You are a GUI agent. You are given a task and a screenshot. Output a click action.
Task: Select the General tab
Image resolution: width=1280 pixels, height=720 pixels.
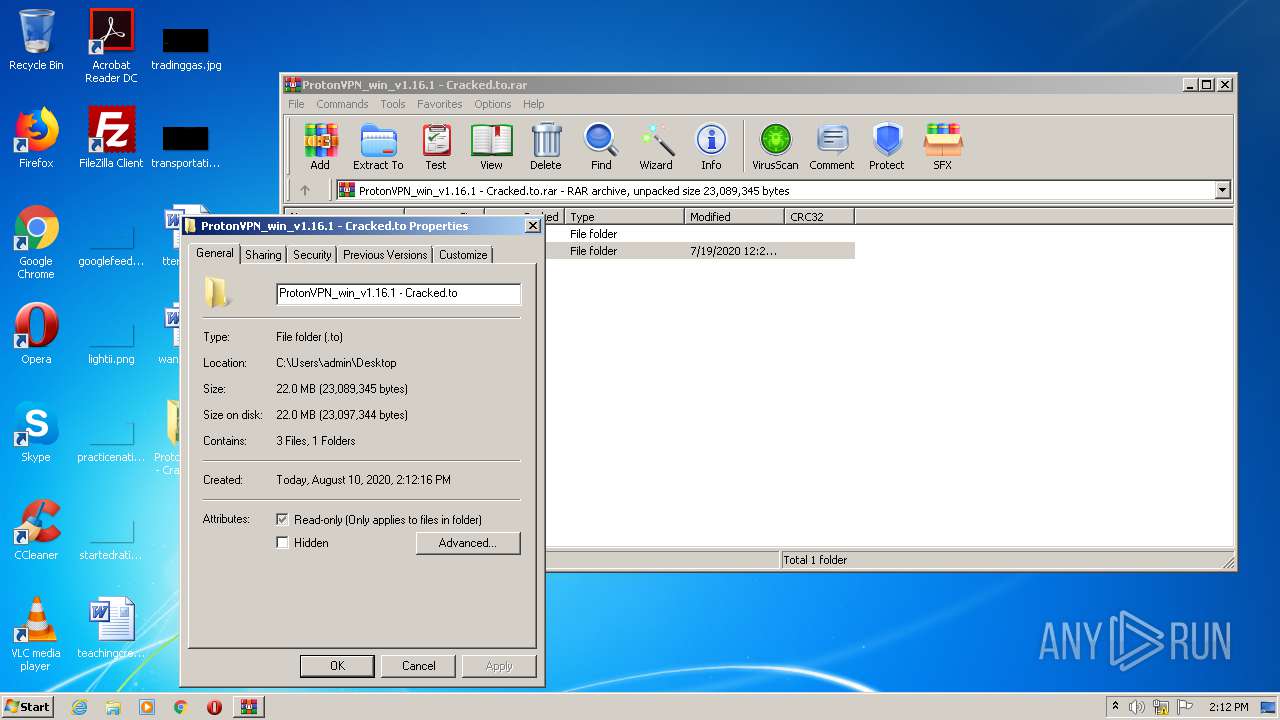coord(215,253)
